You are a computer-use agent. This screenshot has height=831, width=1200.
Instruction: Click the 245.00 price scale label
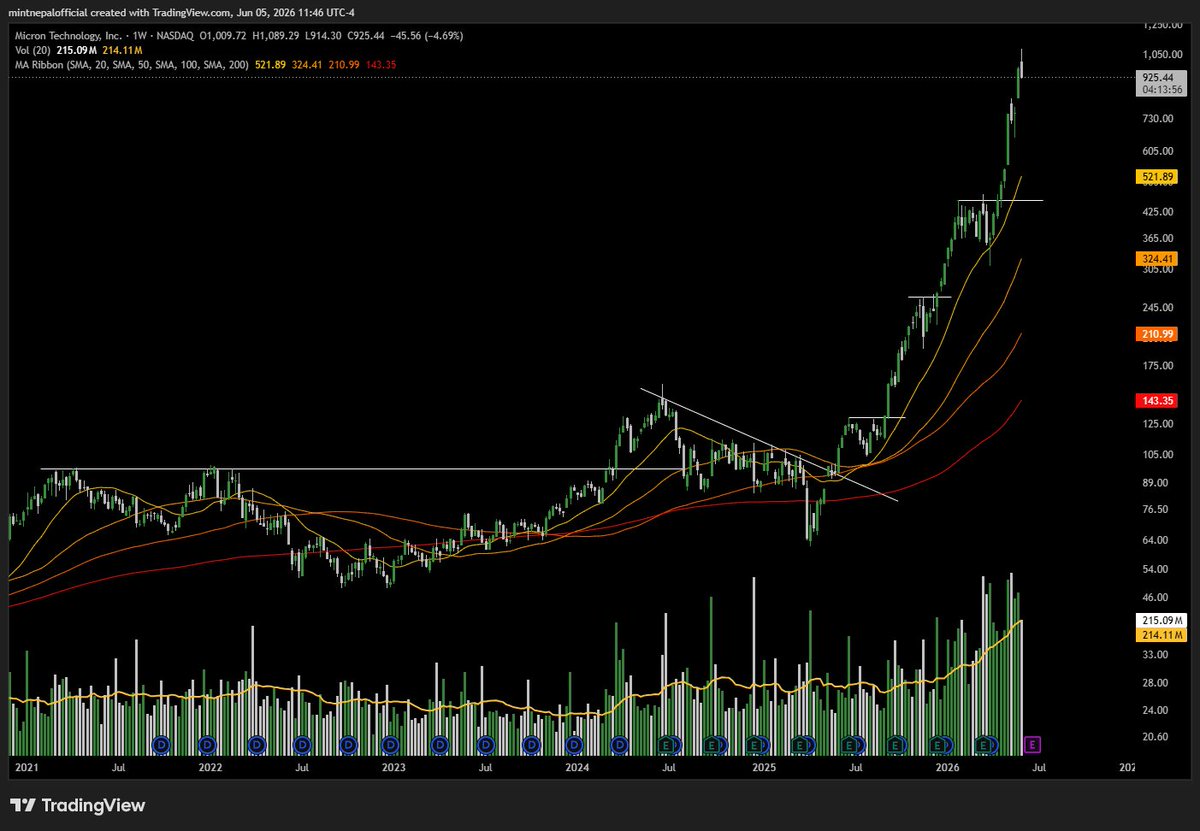tap(1156, 308)
